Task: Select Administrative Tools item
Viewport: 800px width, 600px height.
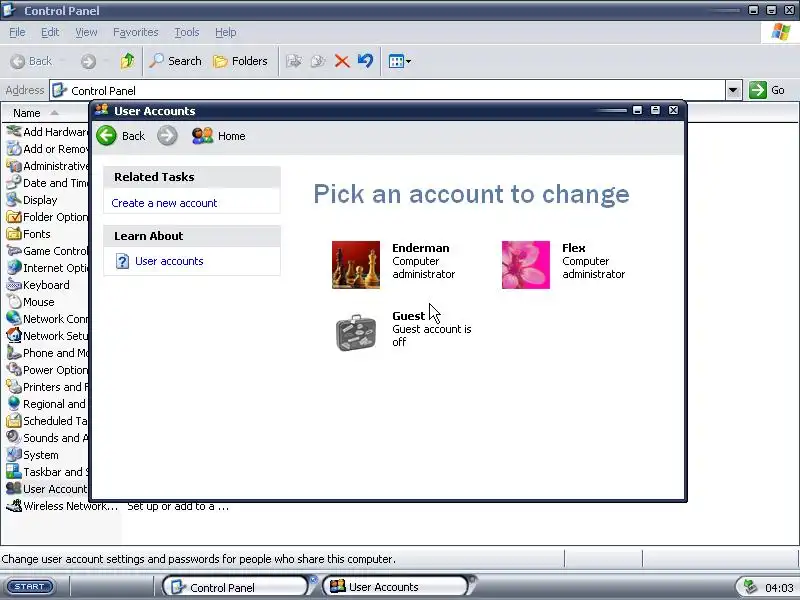Action: 47,166
